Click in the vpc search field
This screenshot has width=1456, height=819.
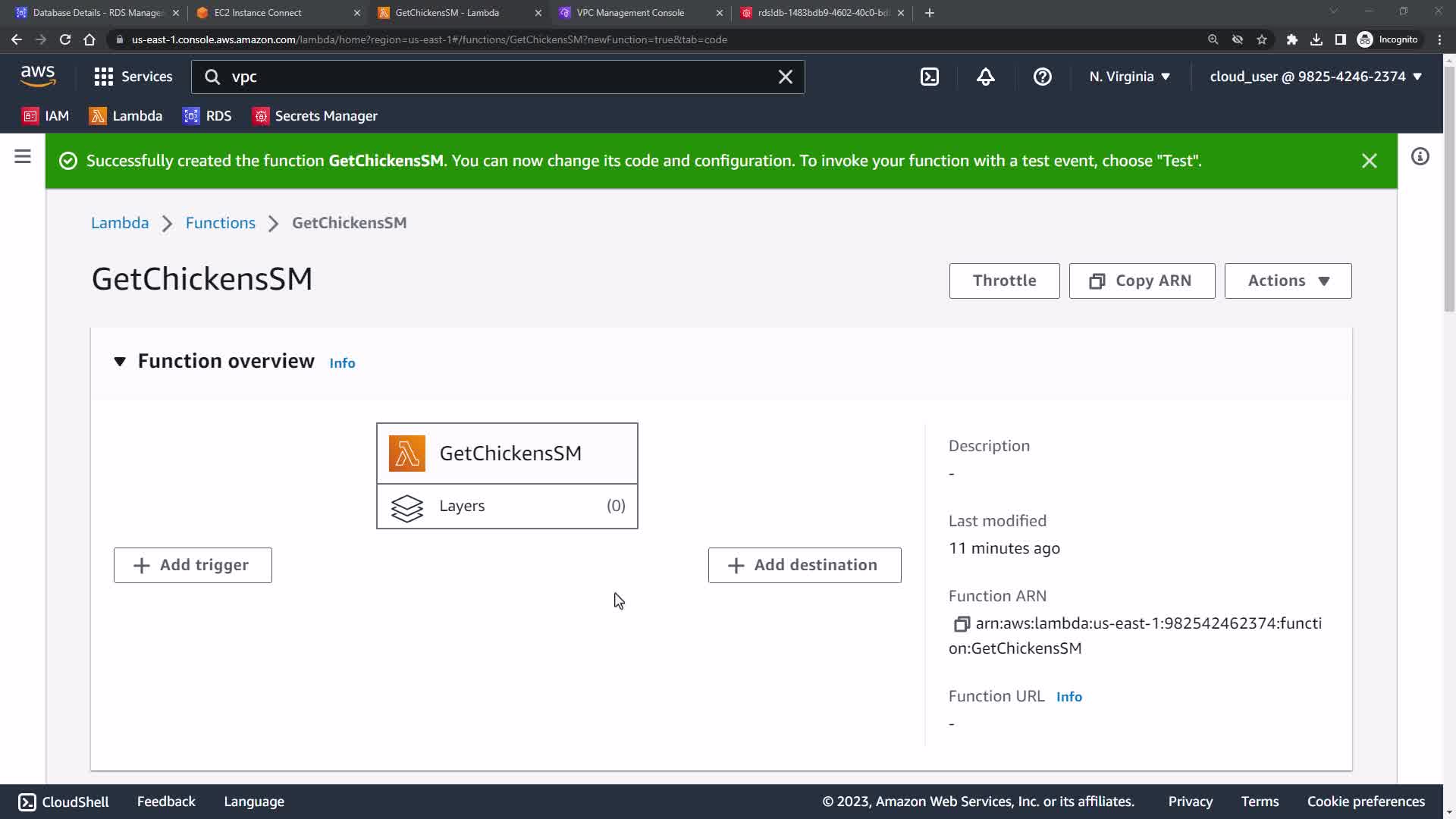pos(493,77)
